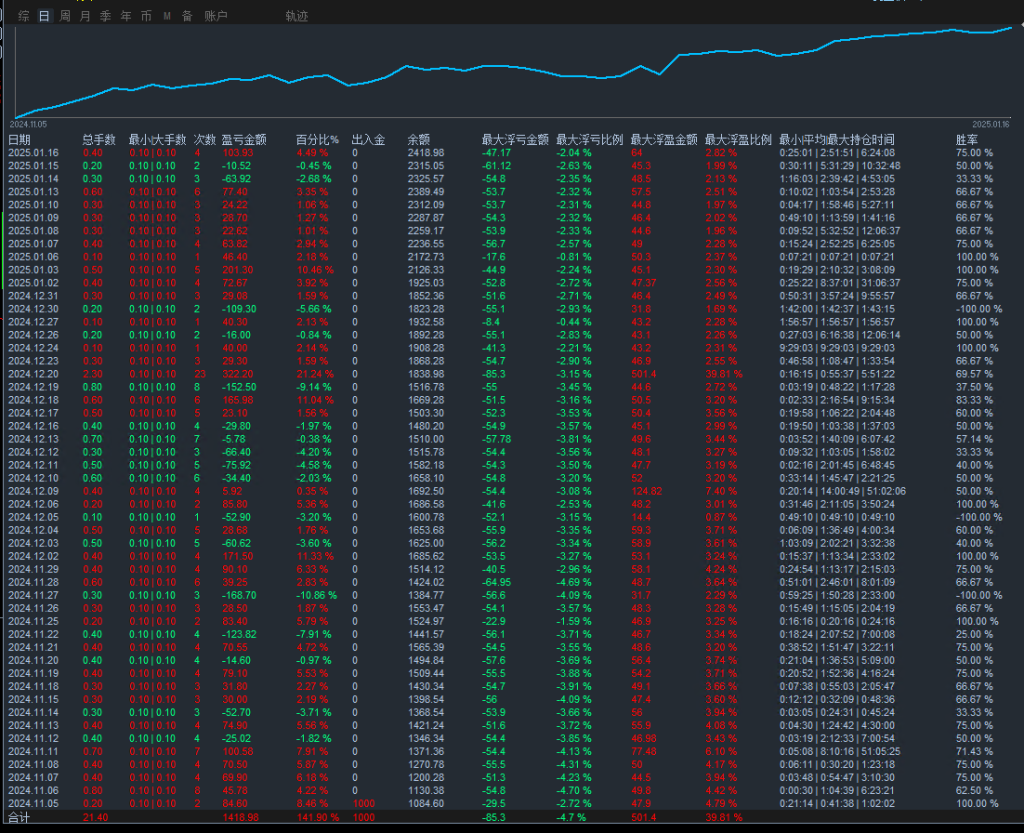The width and height of the screenshot is (1024, 833).
Task: Click the 合计 totals row label
Action: 18,816
